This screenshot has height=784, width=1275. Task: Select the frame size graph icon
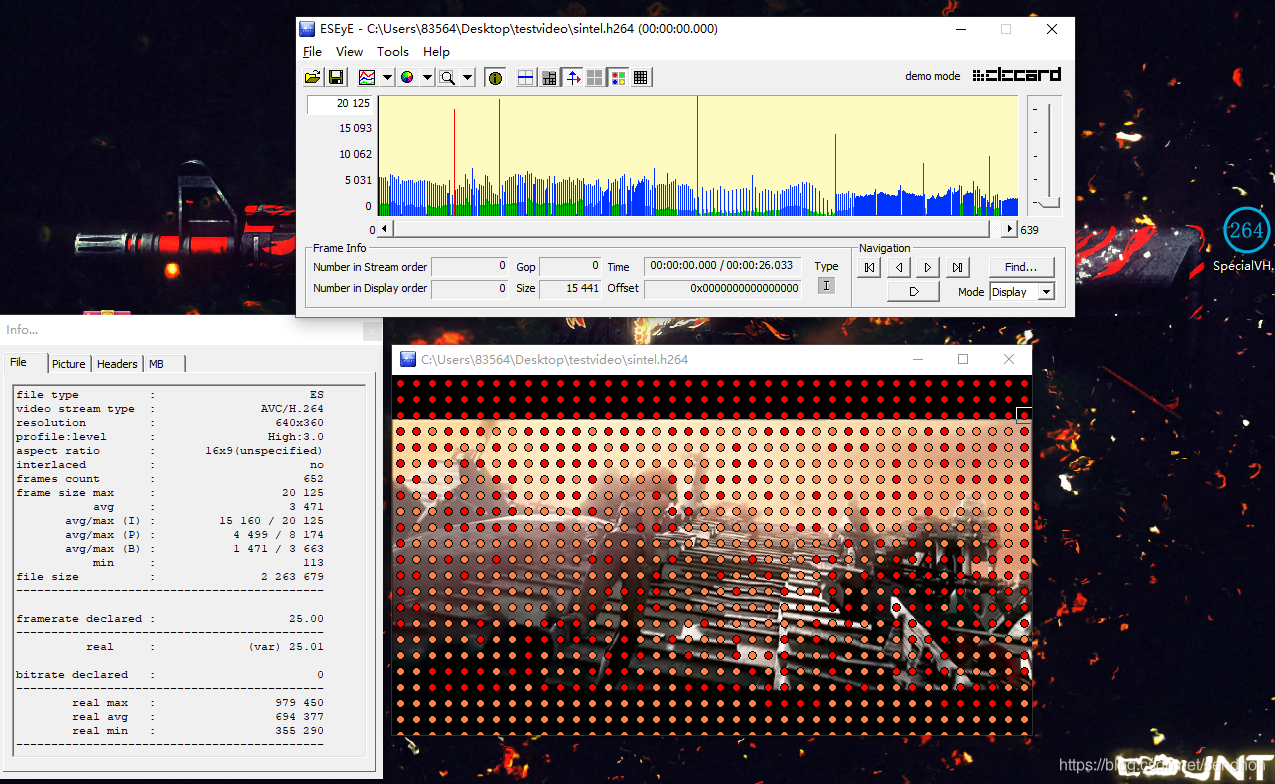(x=367, y=77)
